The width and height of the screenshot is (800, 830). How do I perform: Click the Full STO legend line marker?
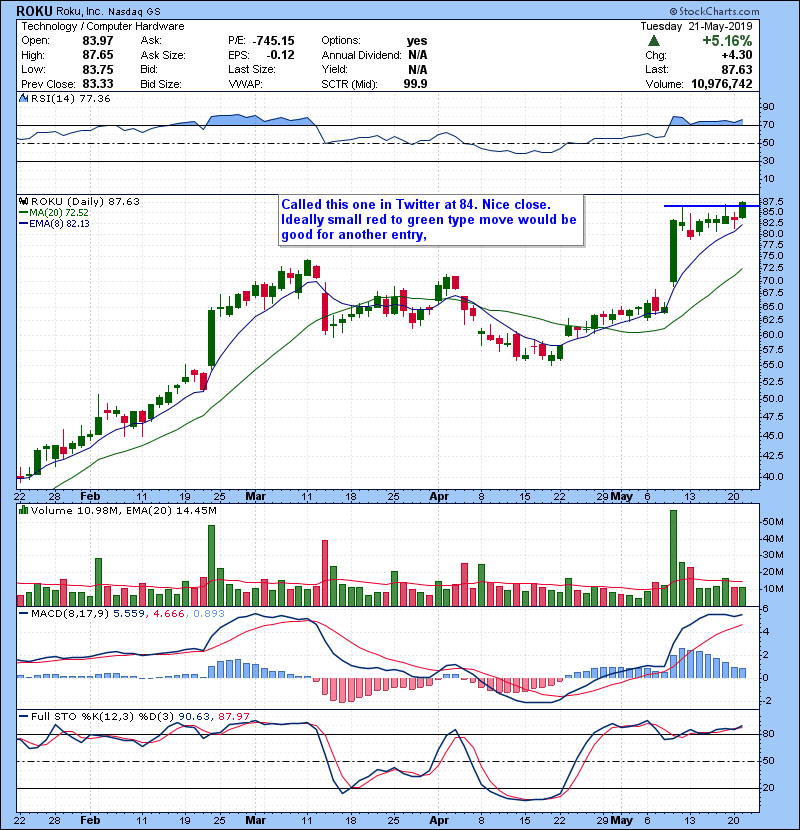click(23, 717)
